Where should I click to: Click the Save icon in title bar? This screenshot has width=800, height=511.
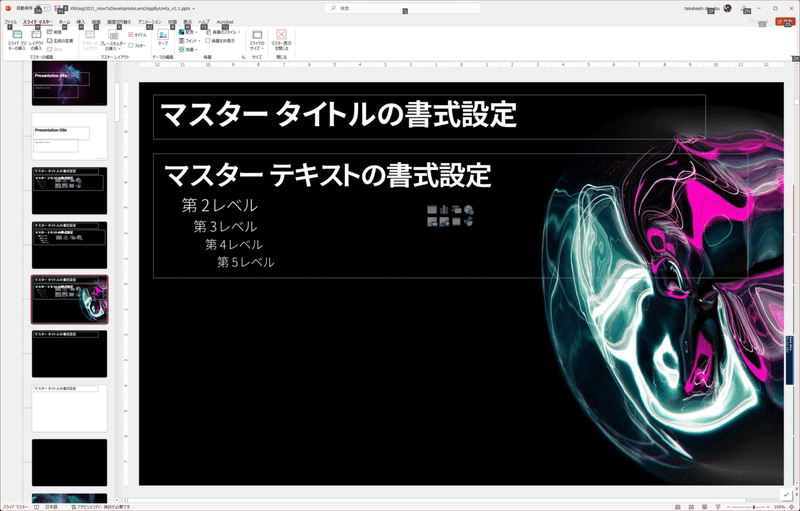59,9
